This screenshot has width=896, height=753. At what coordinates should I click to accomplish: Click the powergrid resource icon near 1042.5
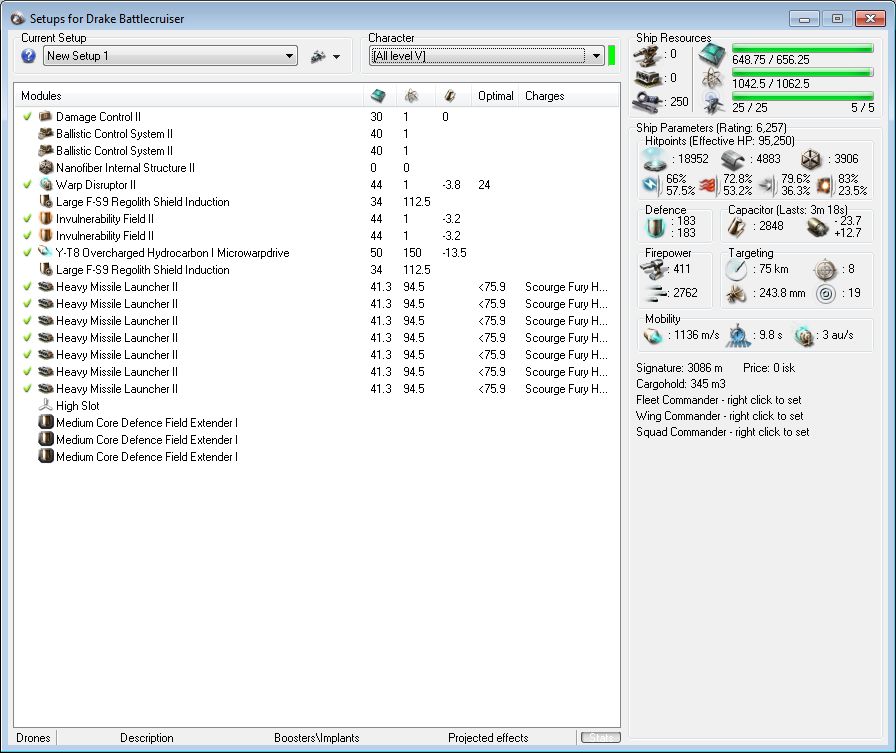click(x=712, y=79)
